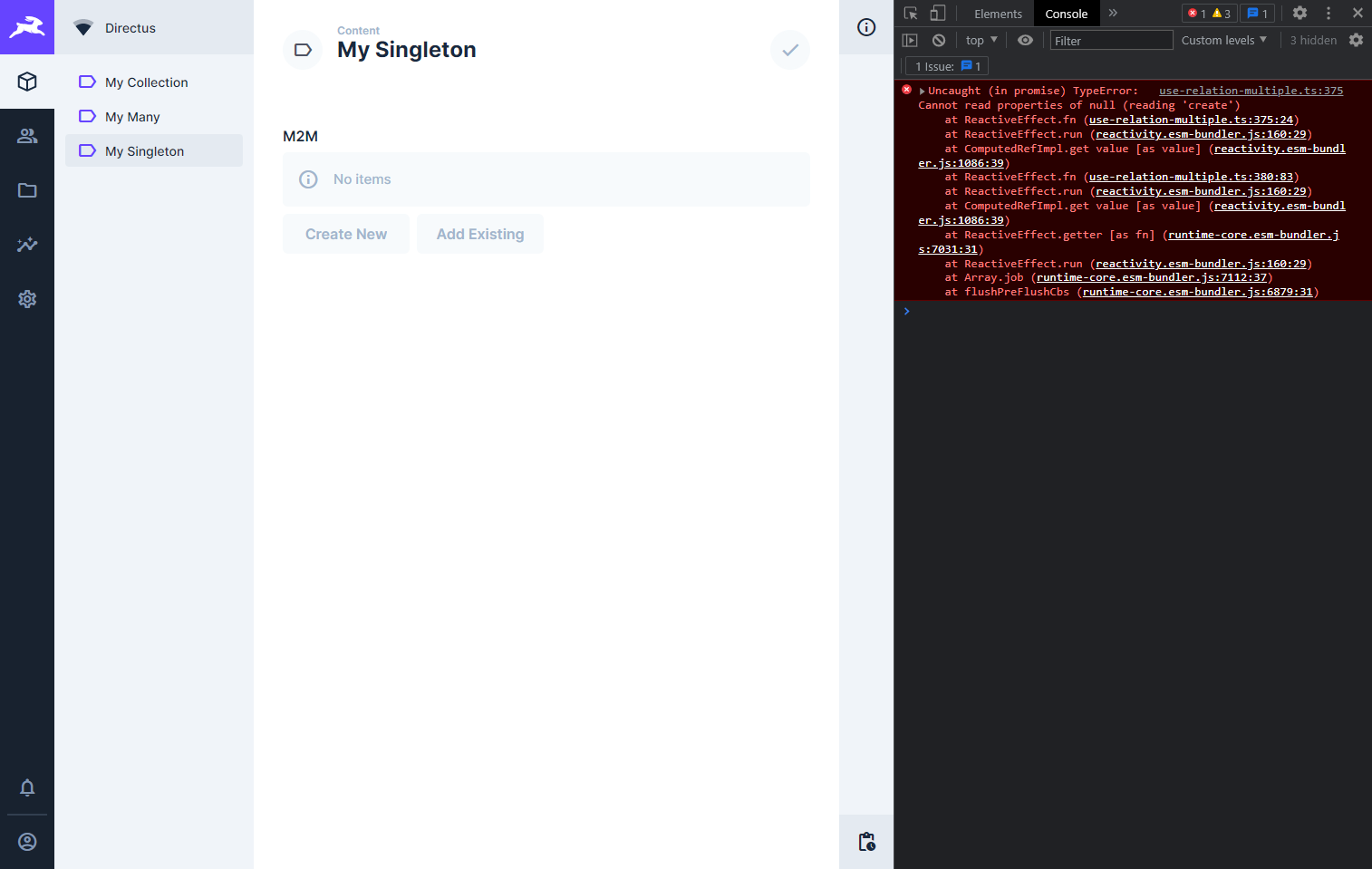This screenshot has height=869, width=1372.
Task: Open the Content module icon
Action: pyautogui.click(x=27, y=82)
